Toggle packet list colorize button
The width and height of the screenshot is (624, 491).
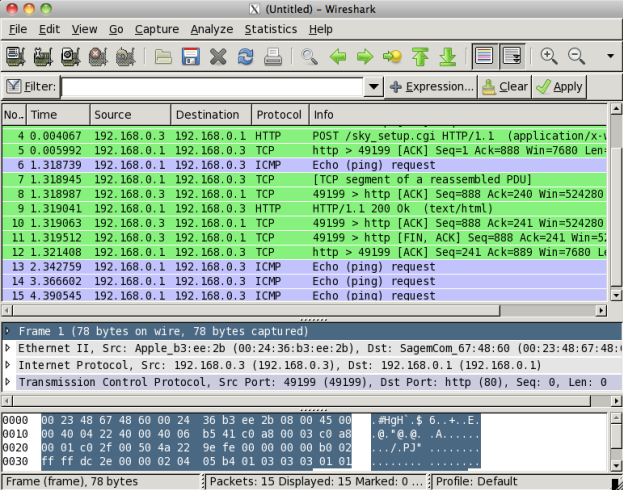(x=484, y=56)
